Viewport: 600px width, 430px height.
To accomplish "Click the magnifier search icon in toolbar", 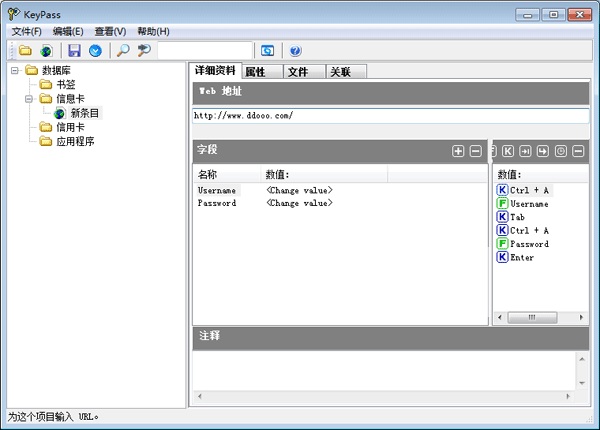I will [x=123, y=51].
